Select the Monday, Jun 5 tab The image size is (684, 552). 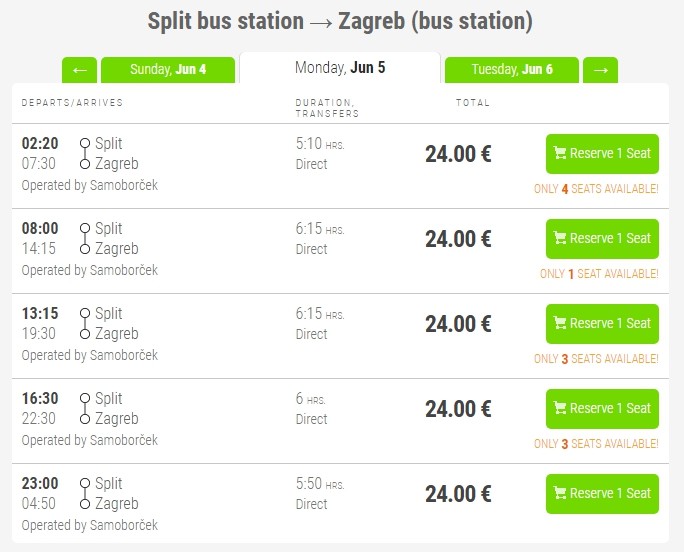(340, 68)
